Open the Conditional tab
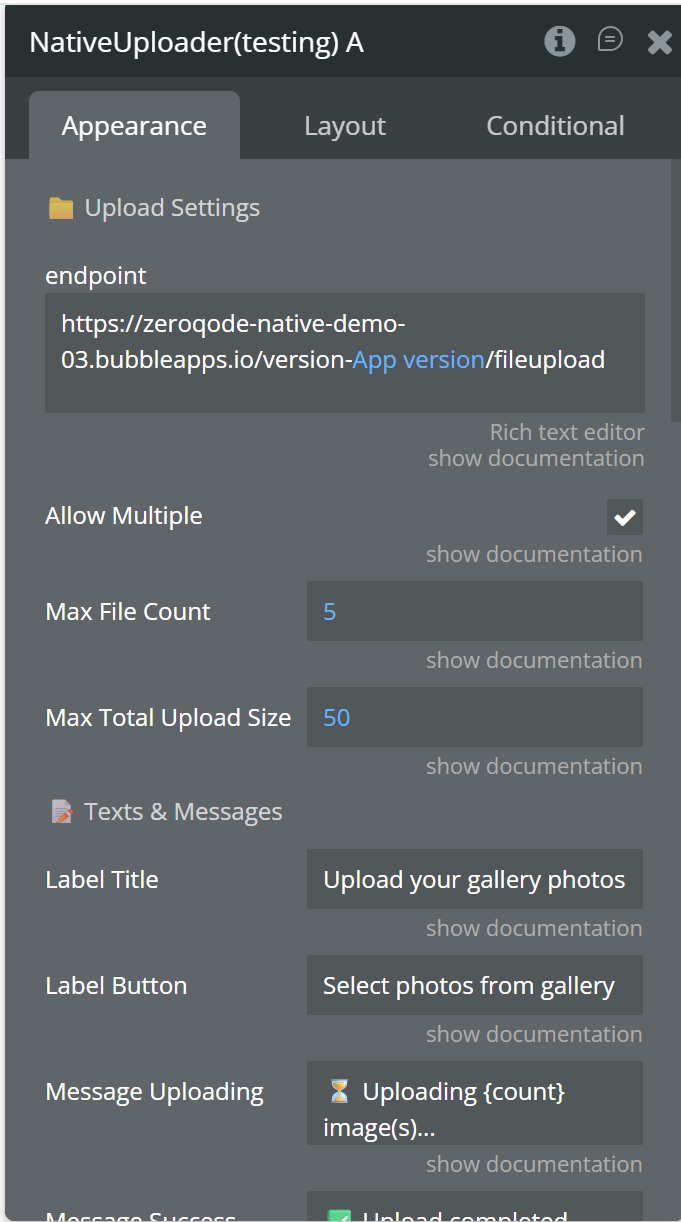The width and height of the screenshot is (681, 1222). [x=555, y=126]
